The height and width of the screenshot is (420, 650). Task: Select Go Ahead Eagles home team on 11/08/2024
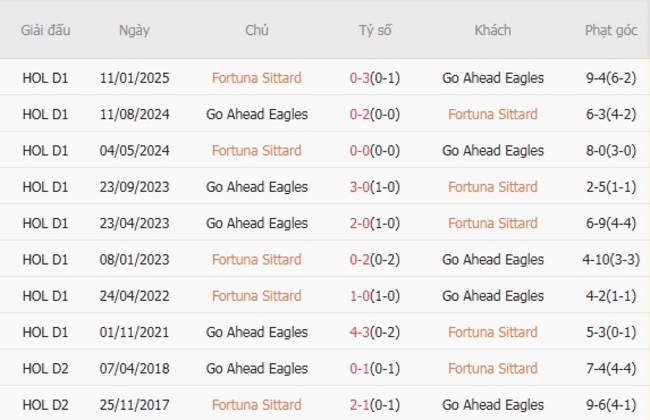point(256,114)
